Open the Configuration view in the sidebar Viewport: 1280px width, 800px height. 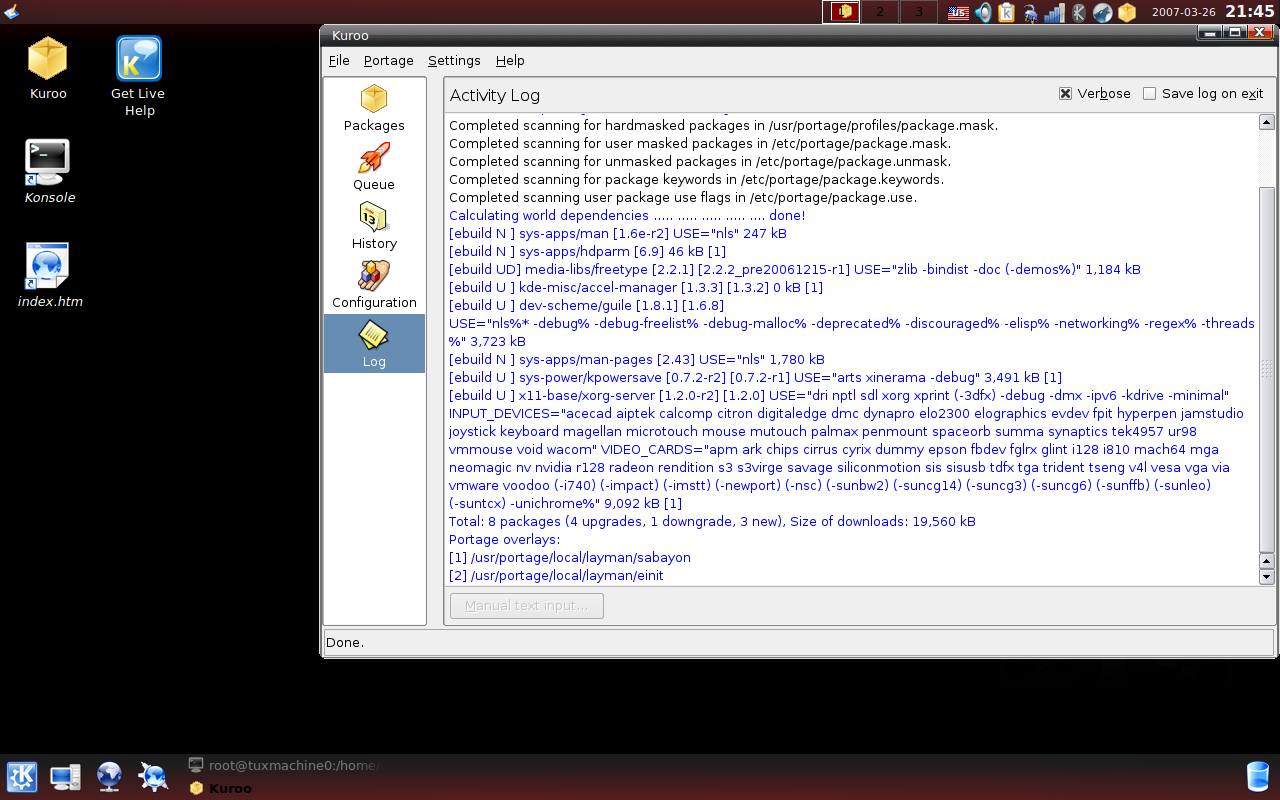point(374,285)
